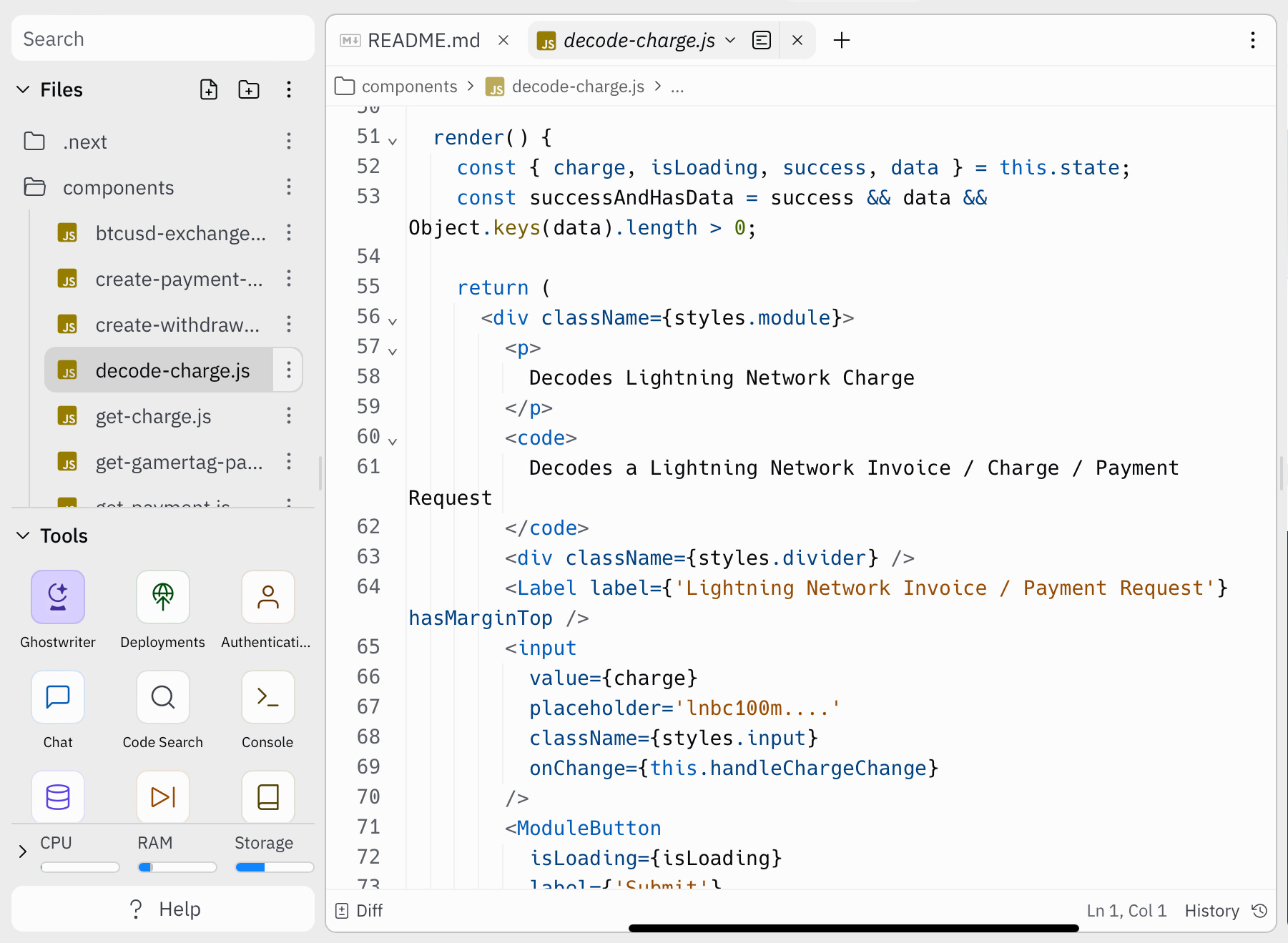Fold code at line 51 render
The height and width of the screenshot is (943, 1288).
coord(393,141)
